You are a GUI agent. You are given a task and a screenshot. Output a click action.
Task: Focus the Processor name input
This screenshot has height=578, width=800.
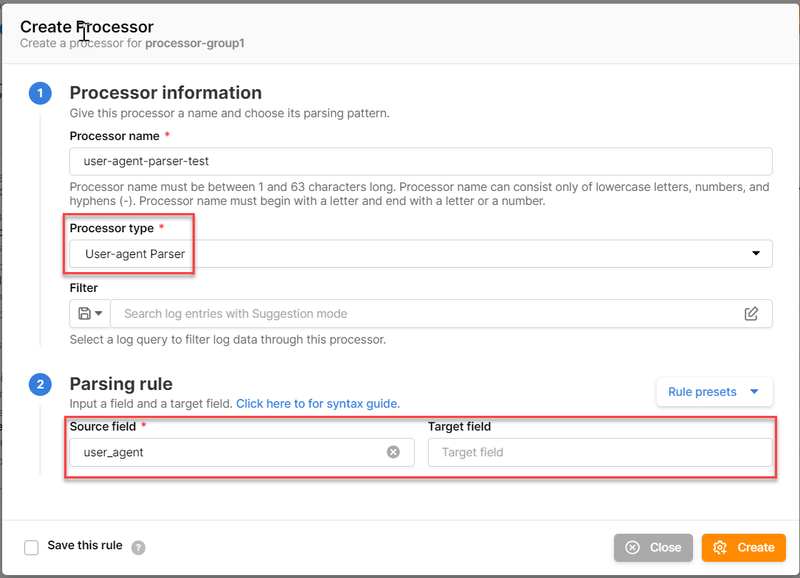[x=420, y=161]
